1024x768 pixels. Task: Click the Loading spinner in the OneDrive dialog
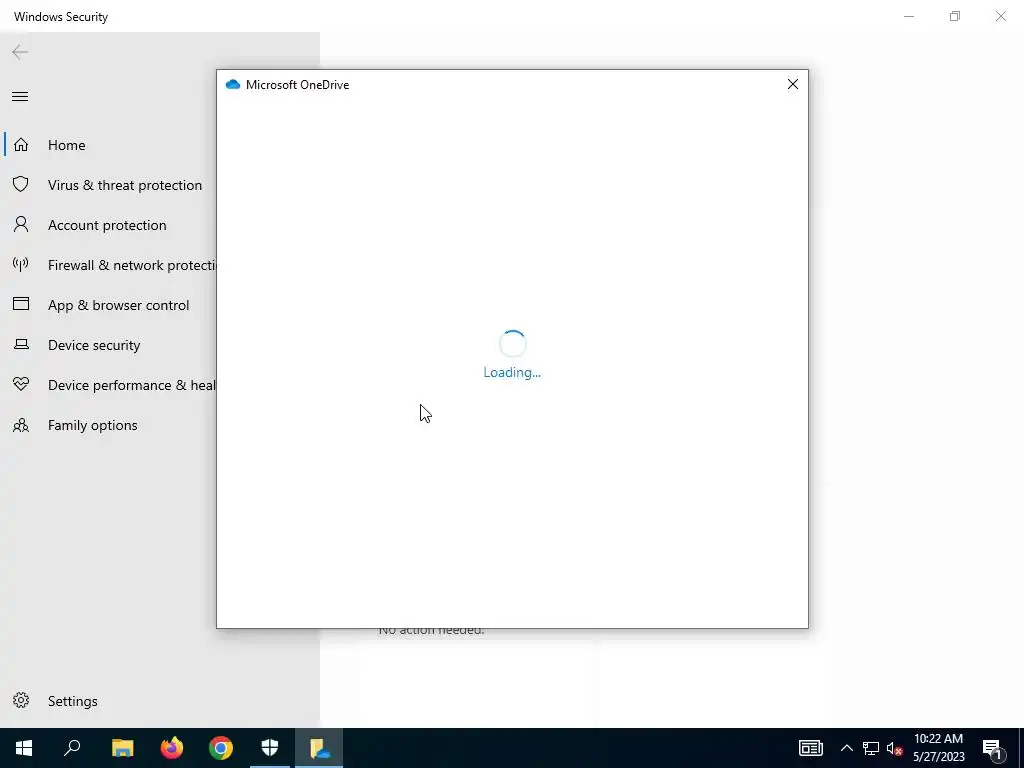513,344
